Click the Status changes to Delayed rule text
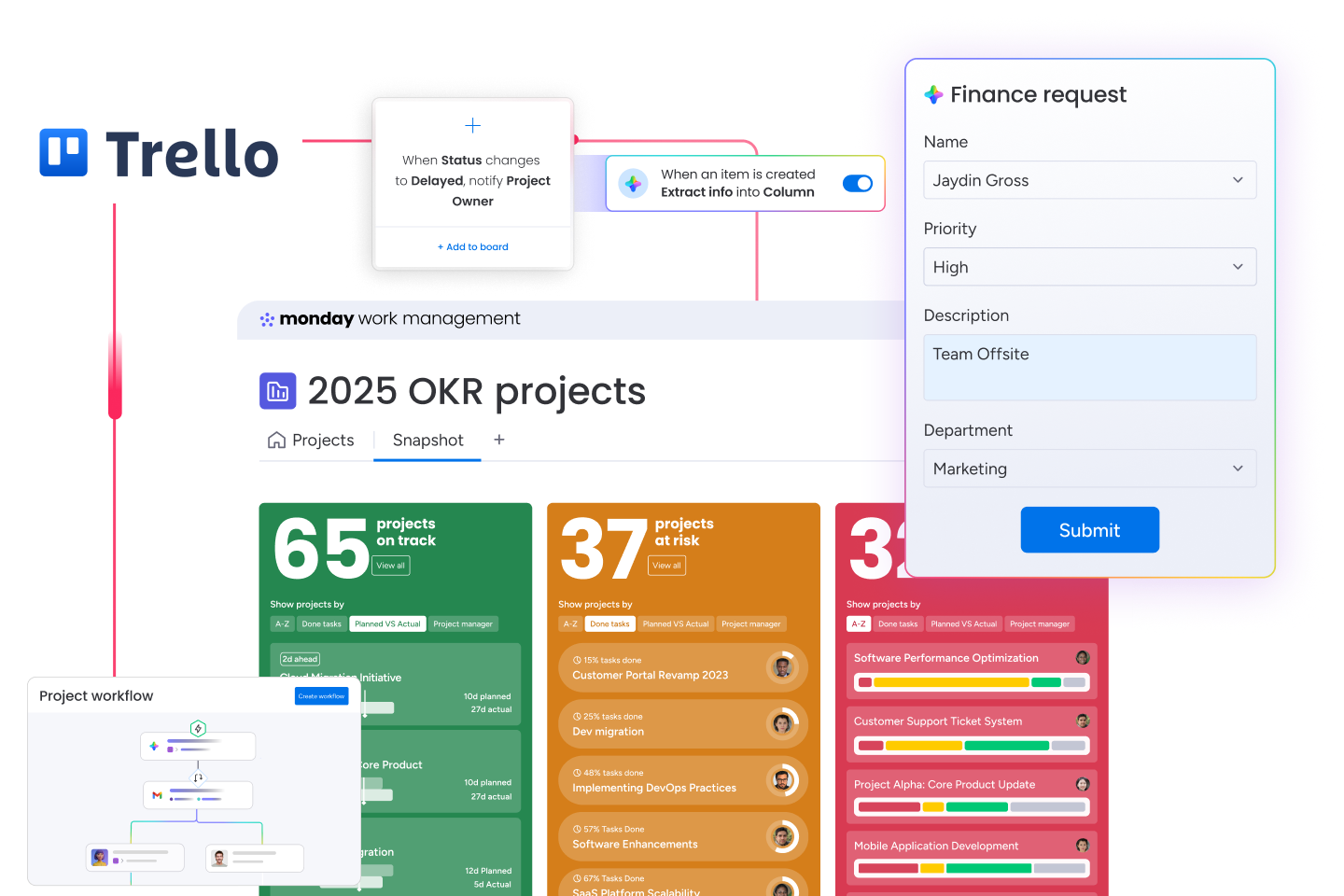 click(x=473, y=181)
